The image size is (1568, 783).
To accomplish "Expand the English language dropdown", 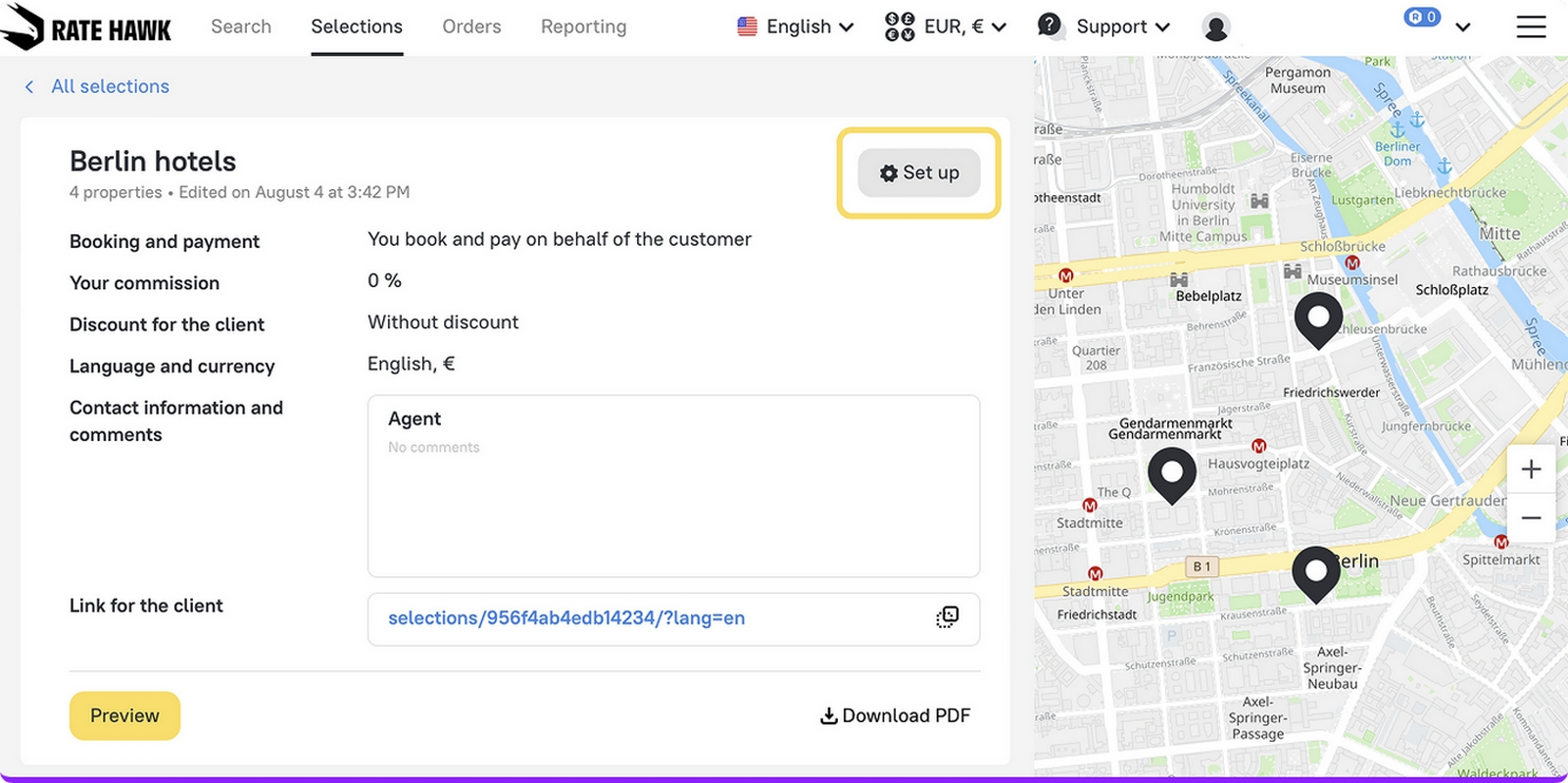I will click(x=795, y=27).
